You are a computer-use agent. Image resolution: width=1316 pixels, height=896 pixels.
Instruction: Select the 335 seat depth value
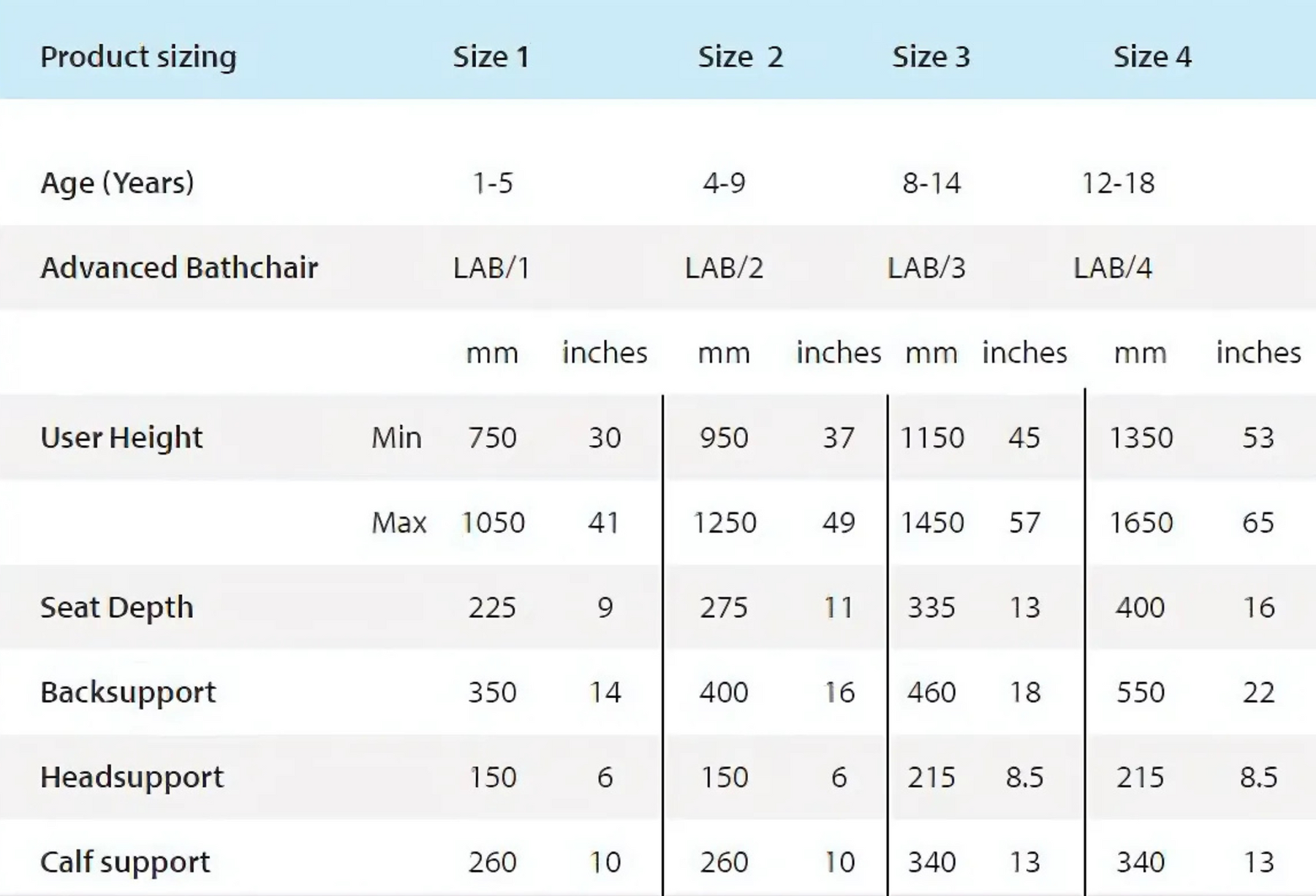pos(931,607)
